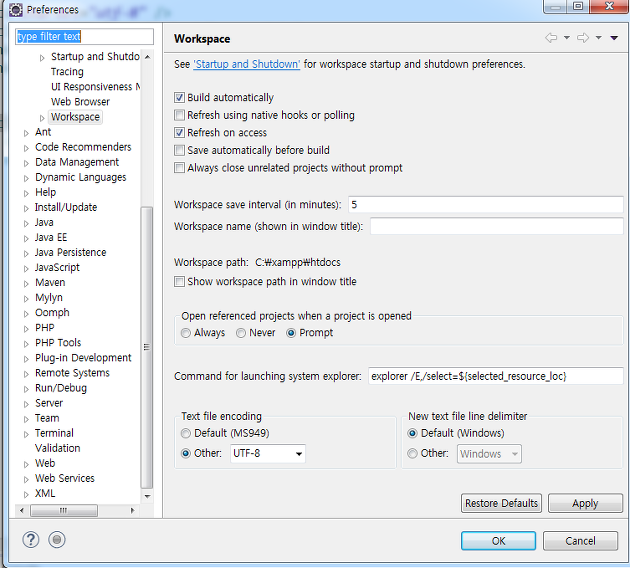Expand the XML tree node
This screenshot has width=630, height=568.
click(26, 494)
